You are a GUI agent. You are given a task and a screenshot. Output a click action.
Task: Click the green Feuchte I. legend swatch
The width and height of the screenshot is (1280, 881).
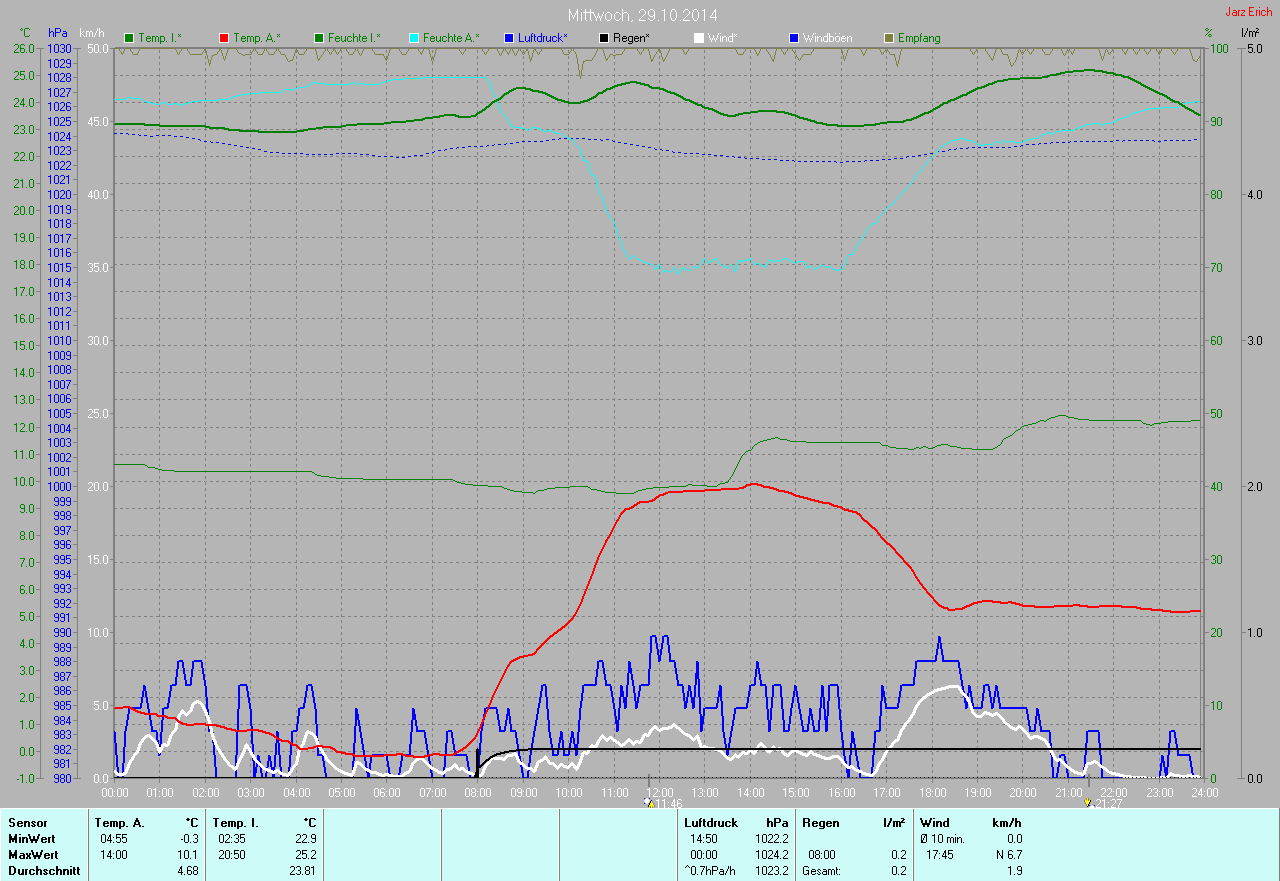pos(320,38)
